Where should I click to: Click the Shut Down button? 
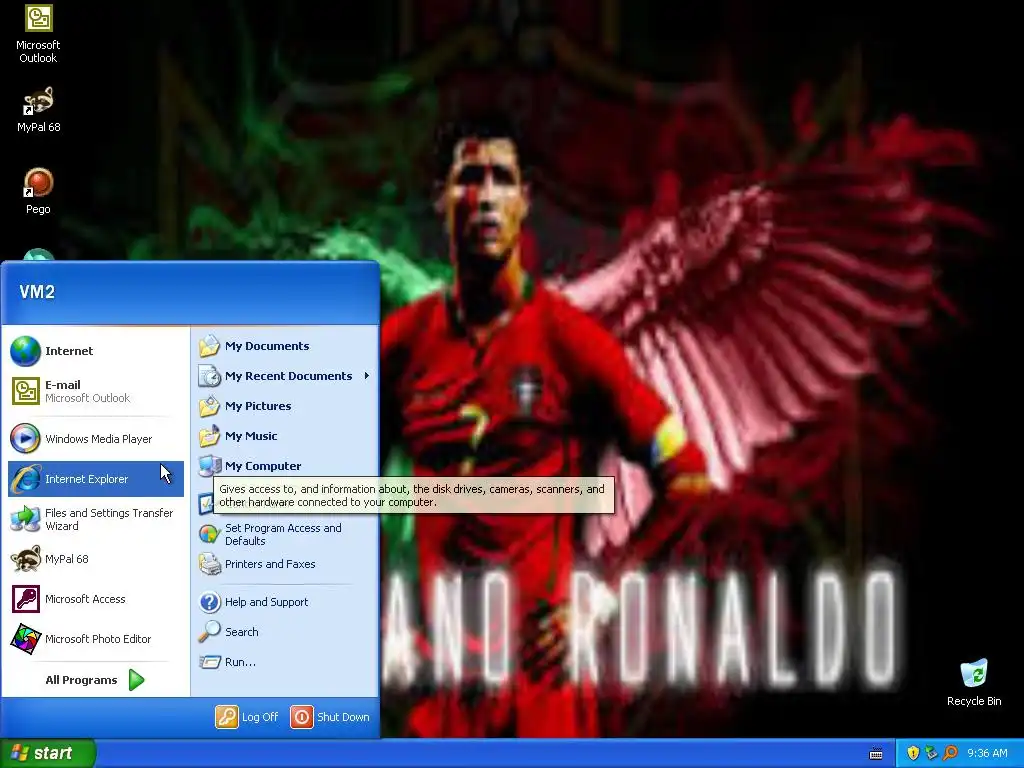330,717
